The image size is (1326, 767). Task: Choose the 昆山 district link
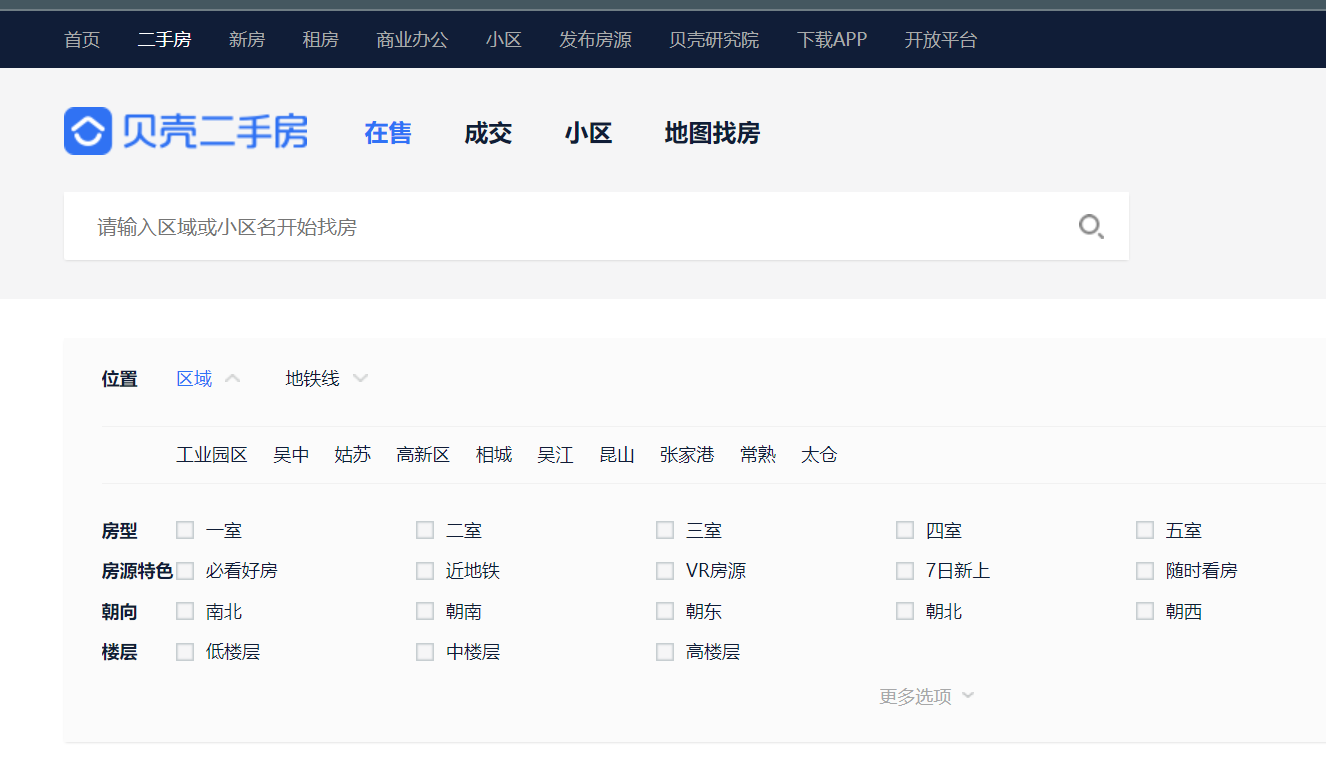[x=617, y=455]
